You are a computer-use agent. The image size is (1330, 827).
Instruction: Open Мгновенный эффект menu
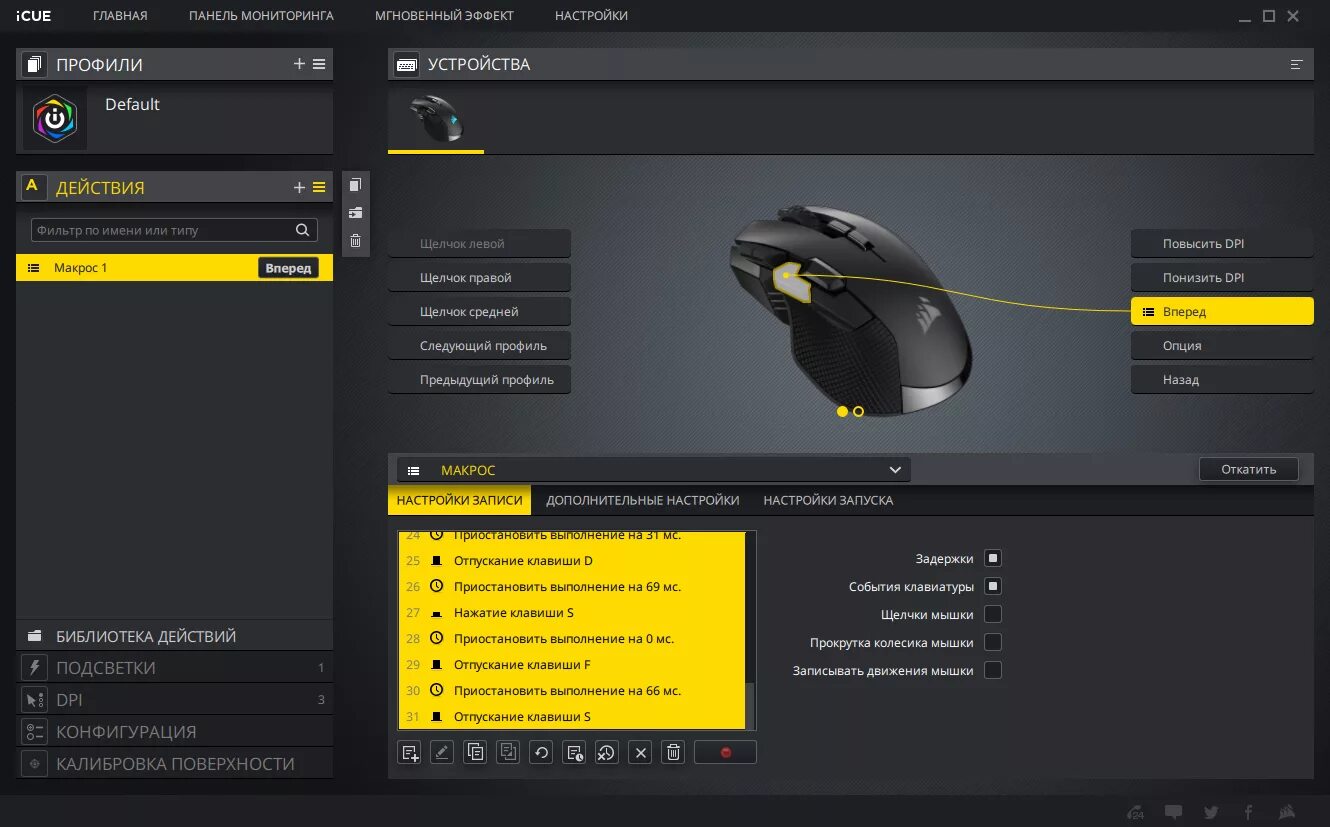[x=444, y=16]
